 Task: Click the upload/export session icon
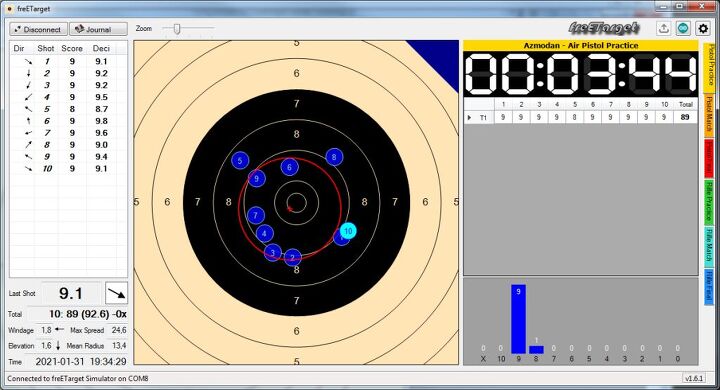(664, 28)
